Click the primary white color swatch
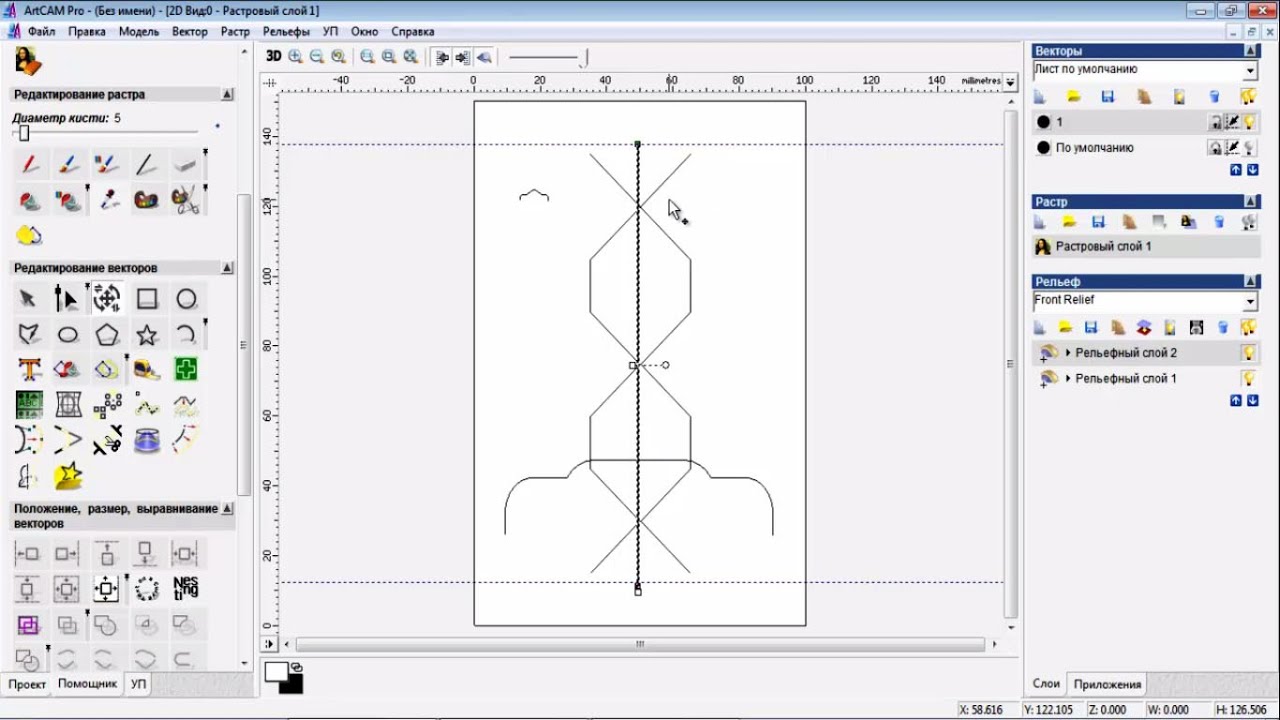This screenshot has width=1280, height=720. [275, 671]
